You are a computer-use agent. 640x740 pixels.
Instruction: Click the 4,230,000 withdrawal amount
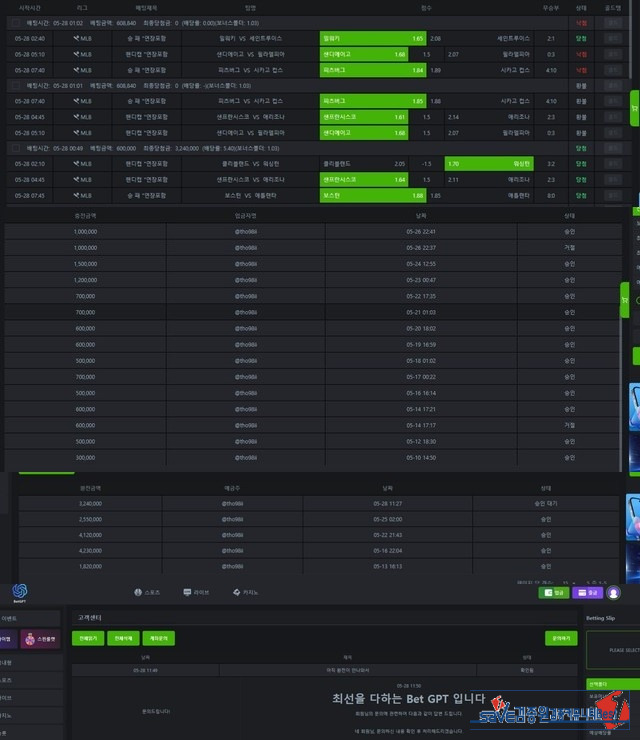tap(90, 551)
